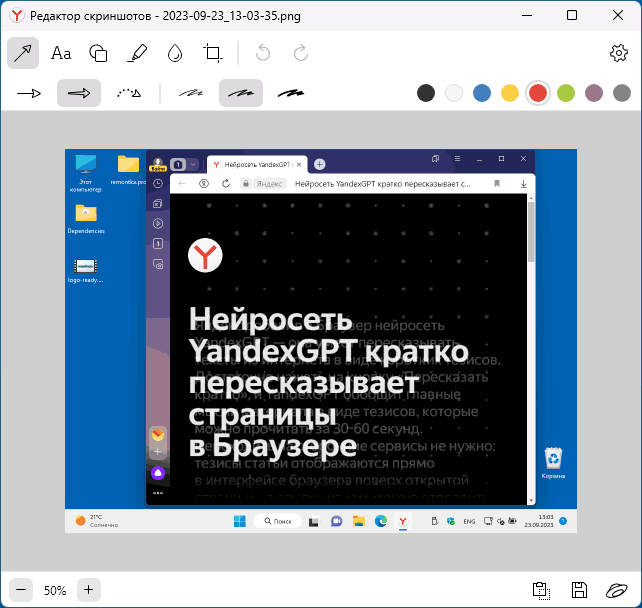Choose the dotted curved arrow style

(x=129, y=93)
